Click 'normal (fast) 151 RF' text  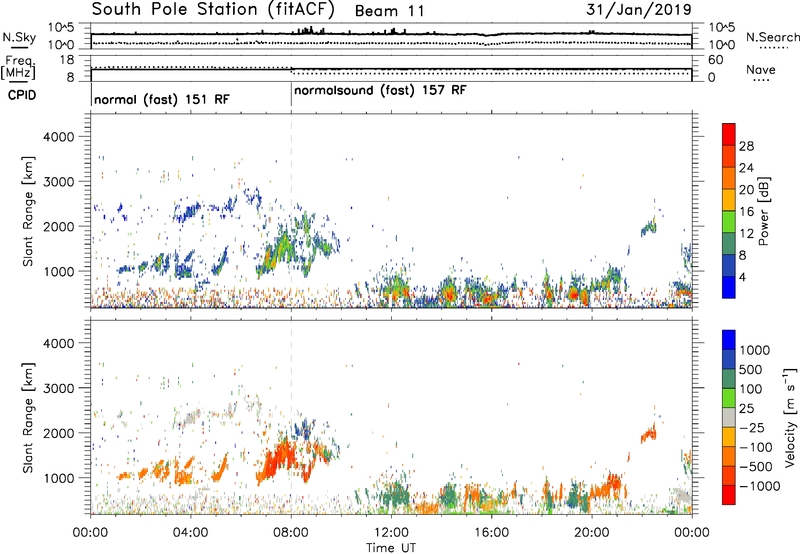point(162,99)
